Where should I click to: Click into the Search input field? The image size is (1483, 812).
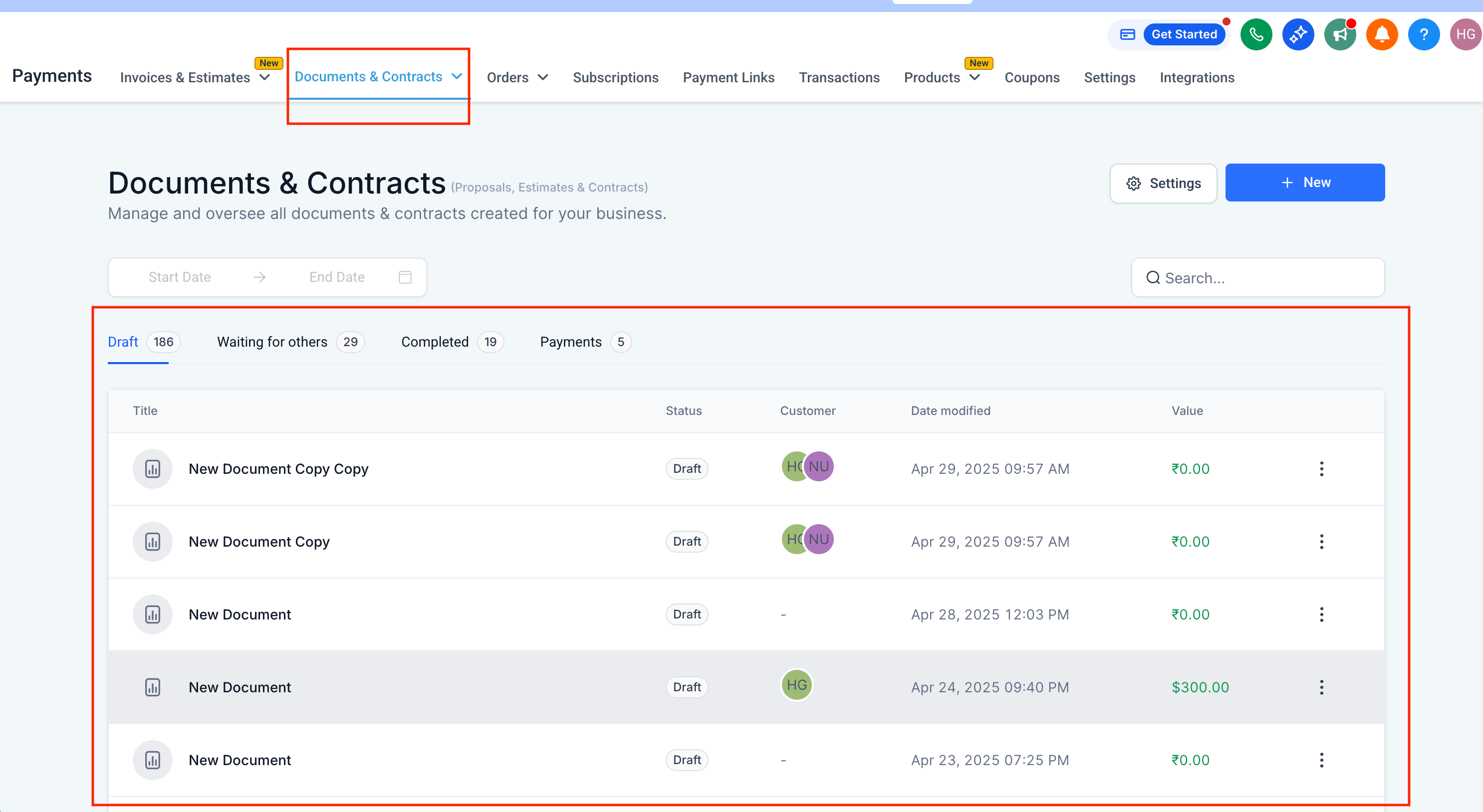[x=1266, y=278]
